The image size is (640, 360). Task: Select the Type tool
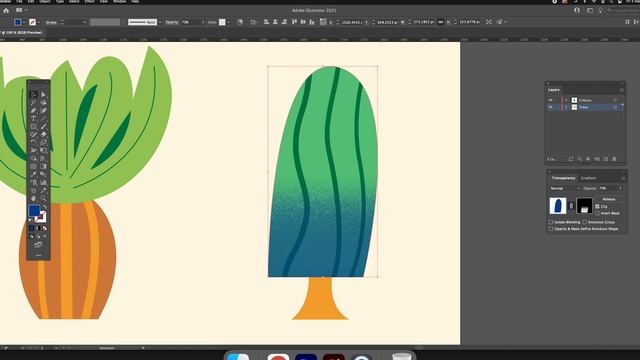[x=33, y=118]
